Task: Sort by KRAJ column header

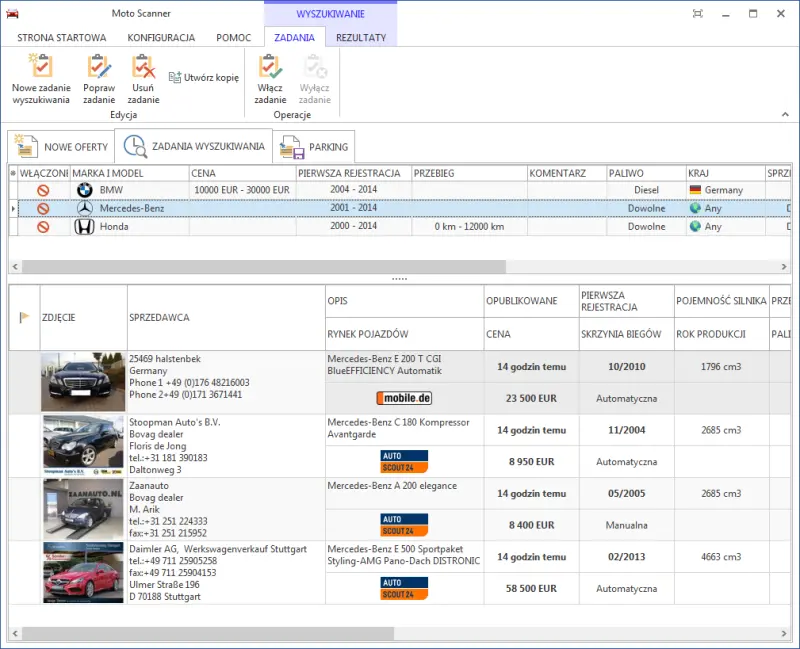Action: point(726,173)
